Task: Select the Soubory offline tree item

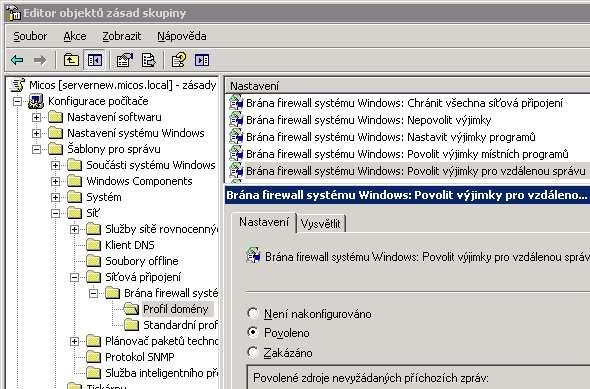Action: 142,261
